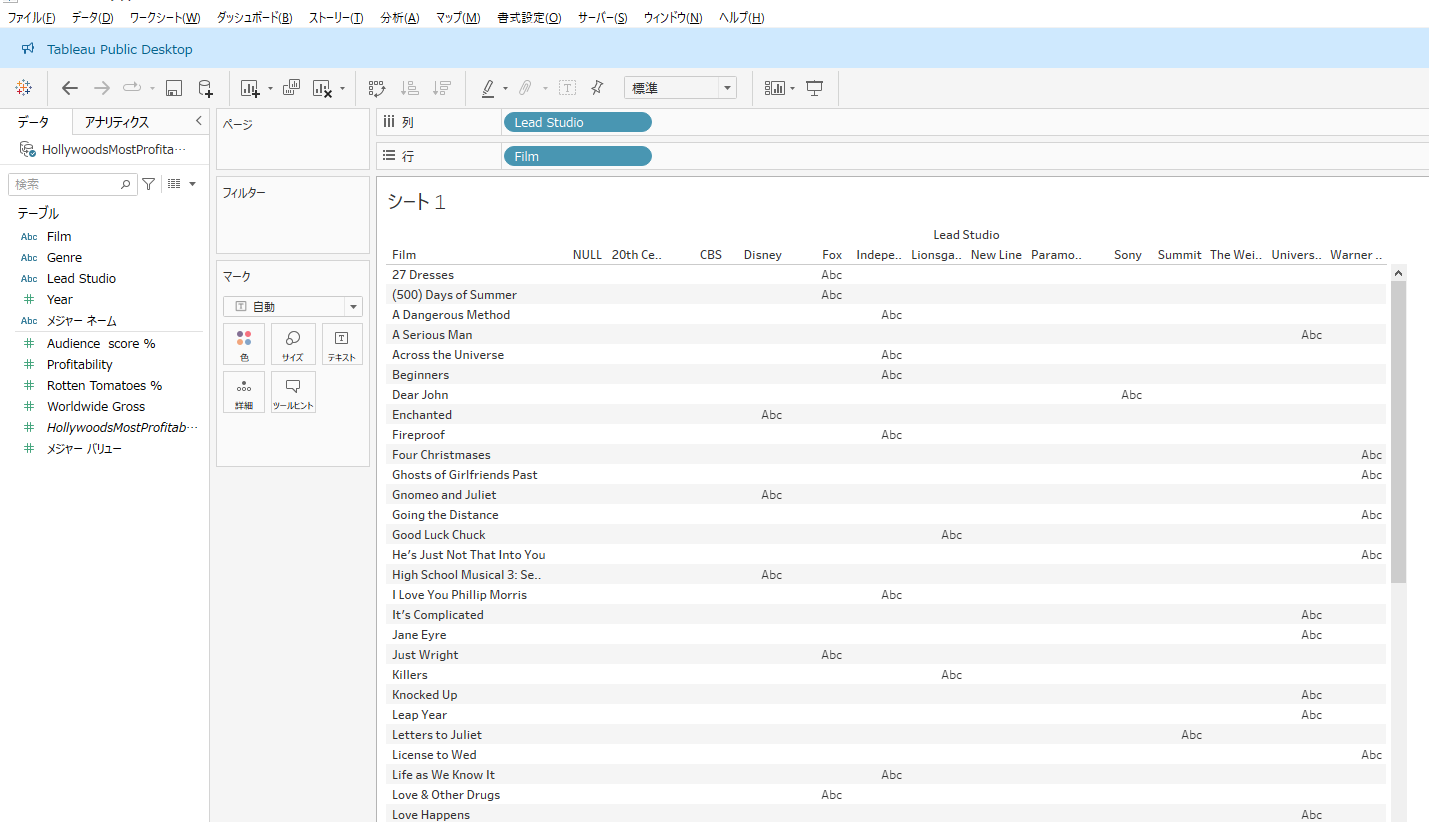Viewport: 1429px width, 822px height.
Task: Open the 分析(A) menu
Action: pos(400,18)
